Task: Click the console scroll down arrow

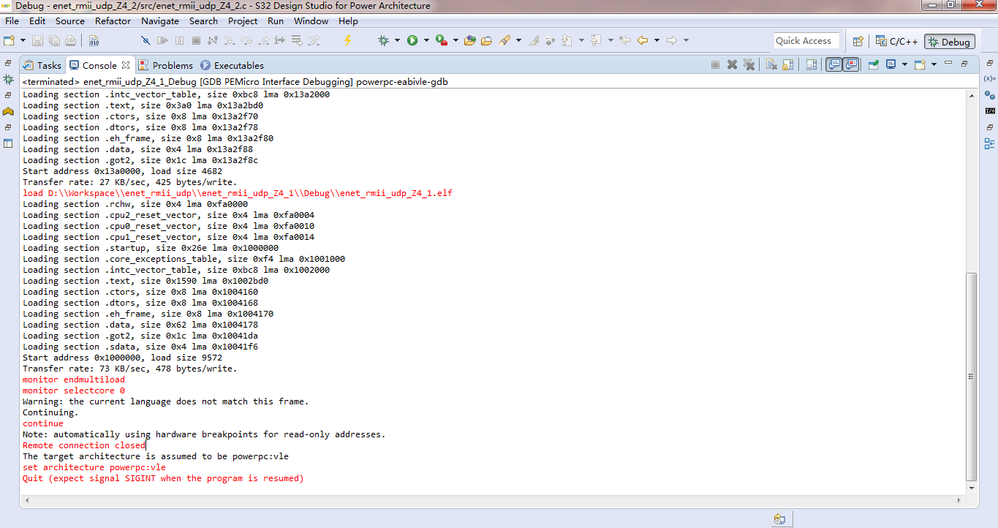Action: tap(971, 488)
